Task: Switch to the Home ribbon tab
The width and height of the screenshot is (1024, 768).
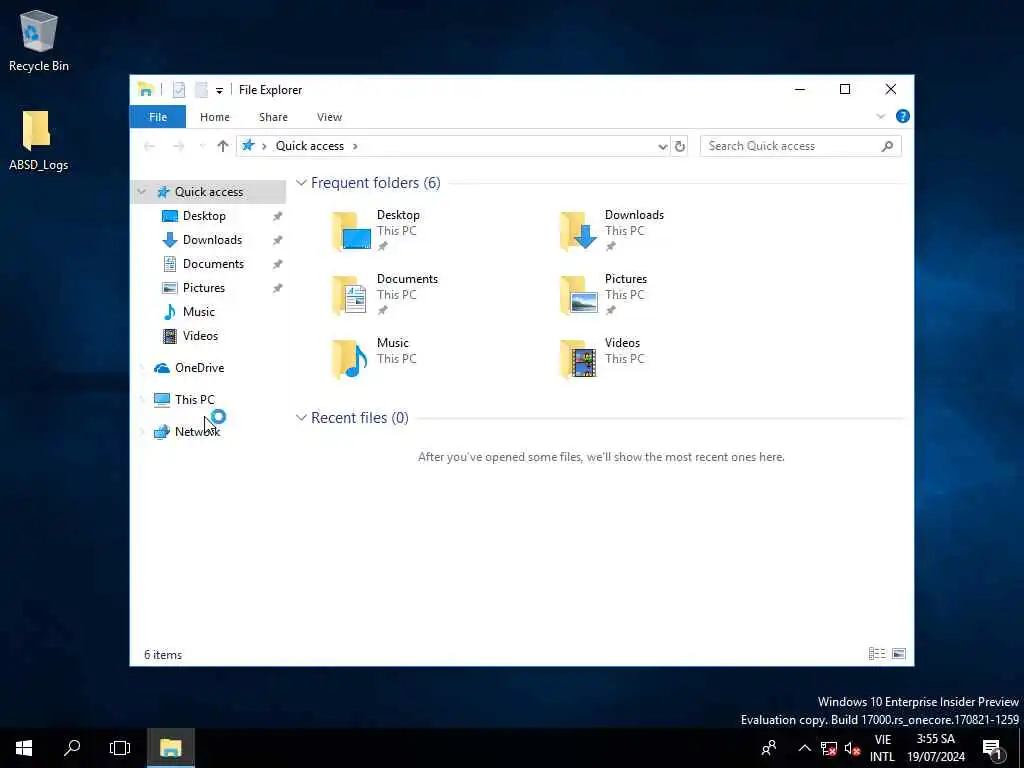Action: tap(215, 117)
